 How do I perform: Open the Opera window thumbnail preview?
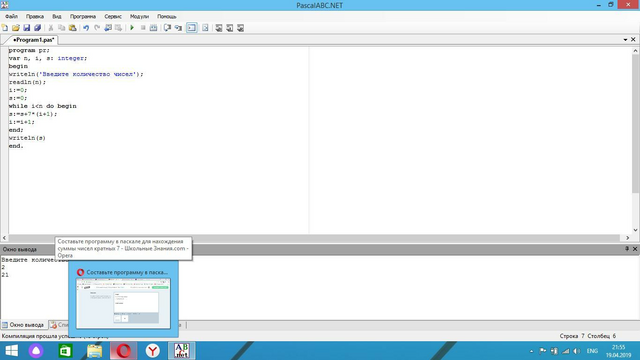pos(123,304)
